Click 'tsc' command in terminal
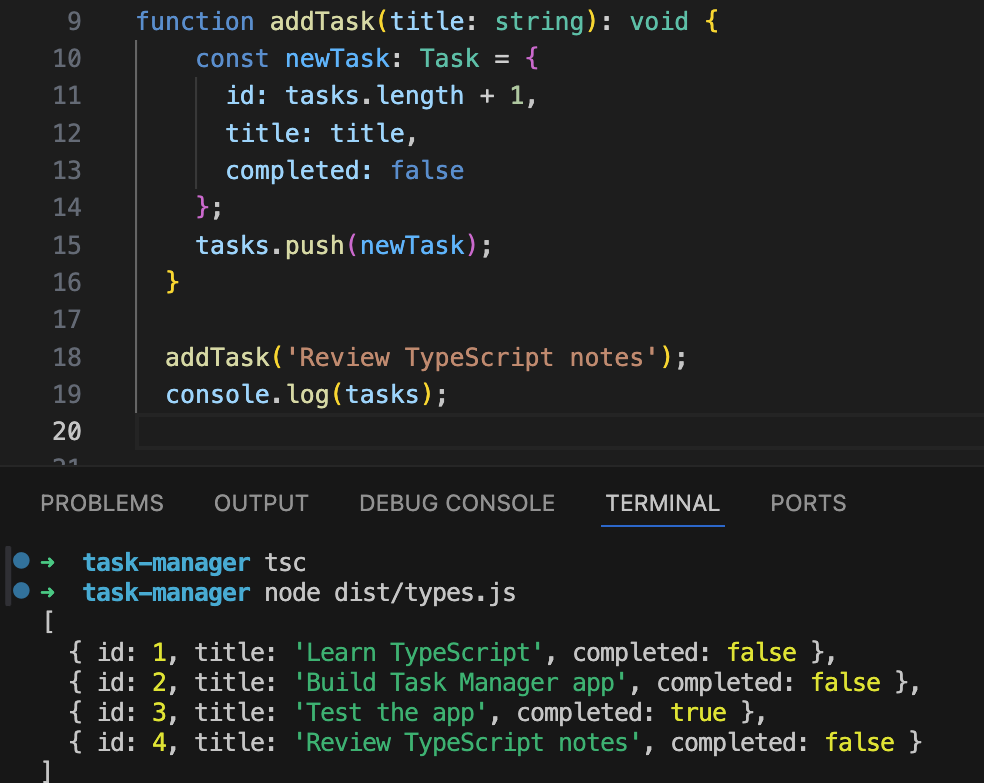The height and width of the screenshot is (783, 984). click(285, 563)
